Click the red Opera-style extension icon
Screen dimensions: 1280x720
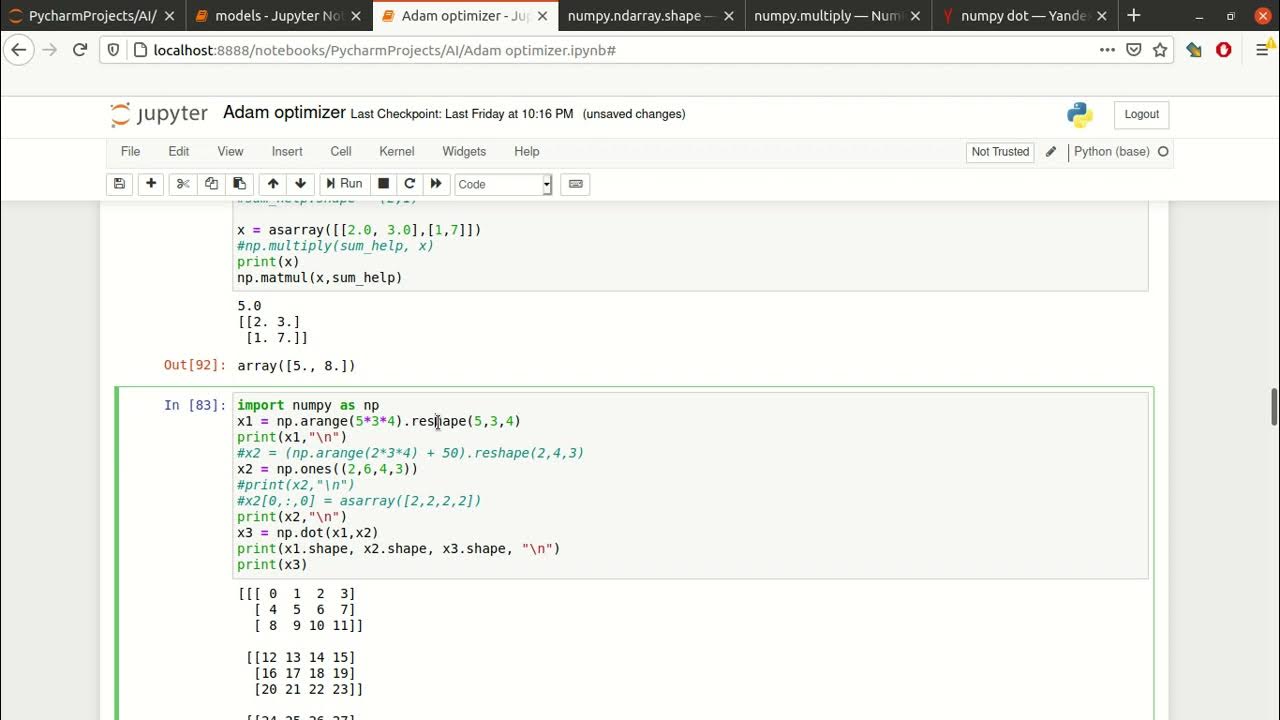click(1224, 50)
